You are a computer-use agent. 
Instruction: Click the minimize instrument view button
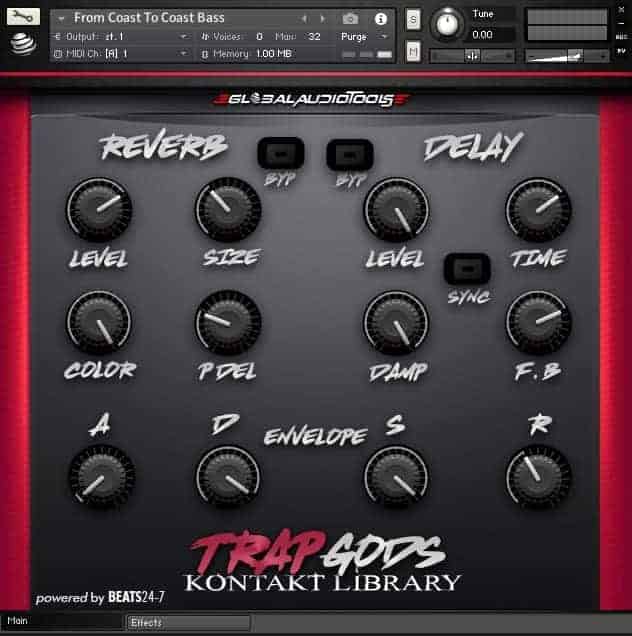621,23
